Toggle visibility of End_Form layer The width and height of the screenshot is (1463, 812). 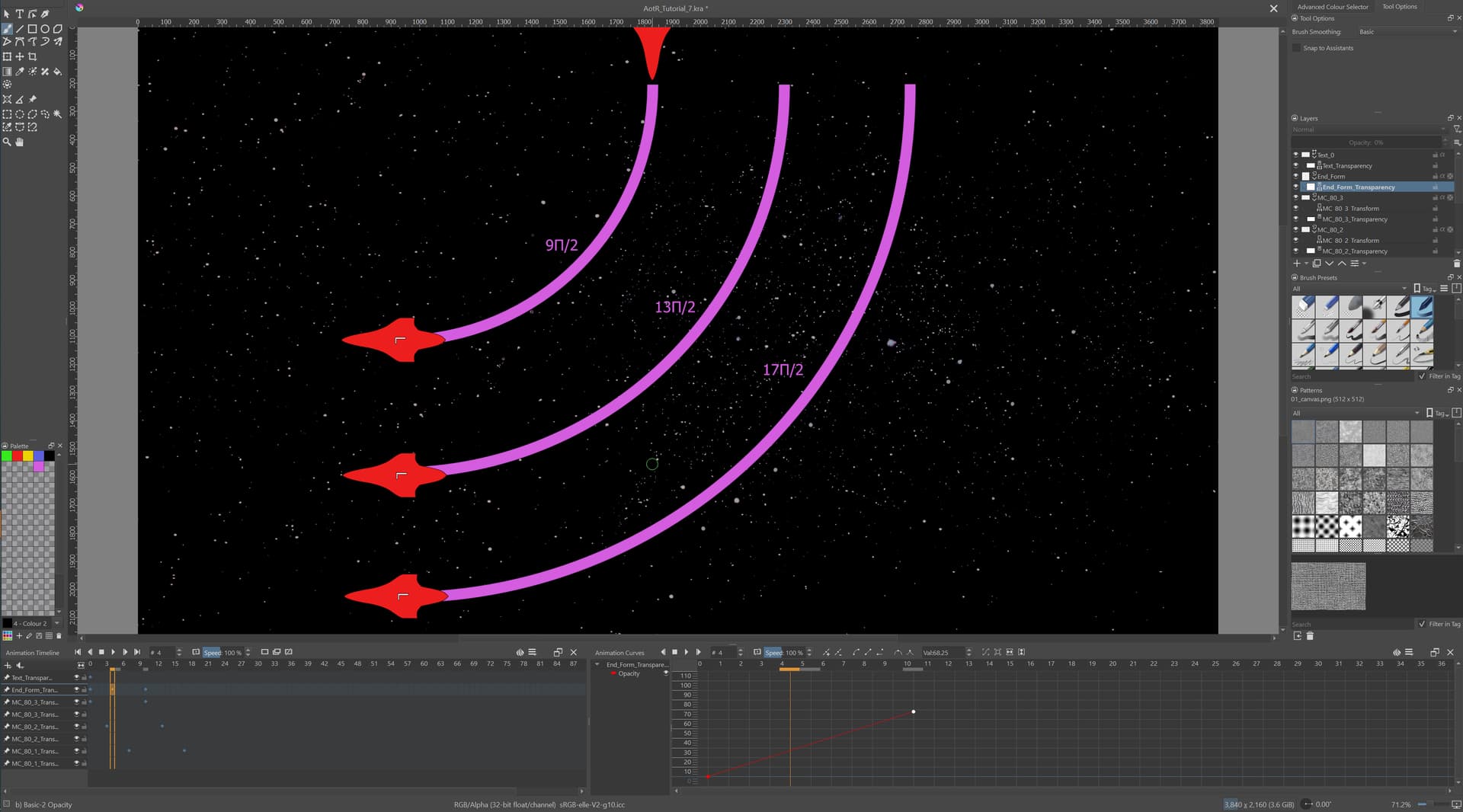point(1295,176)
